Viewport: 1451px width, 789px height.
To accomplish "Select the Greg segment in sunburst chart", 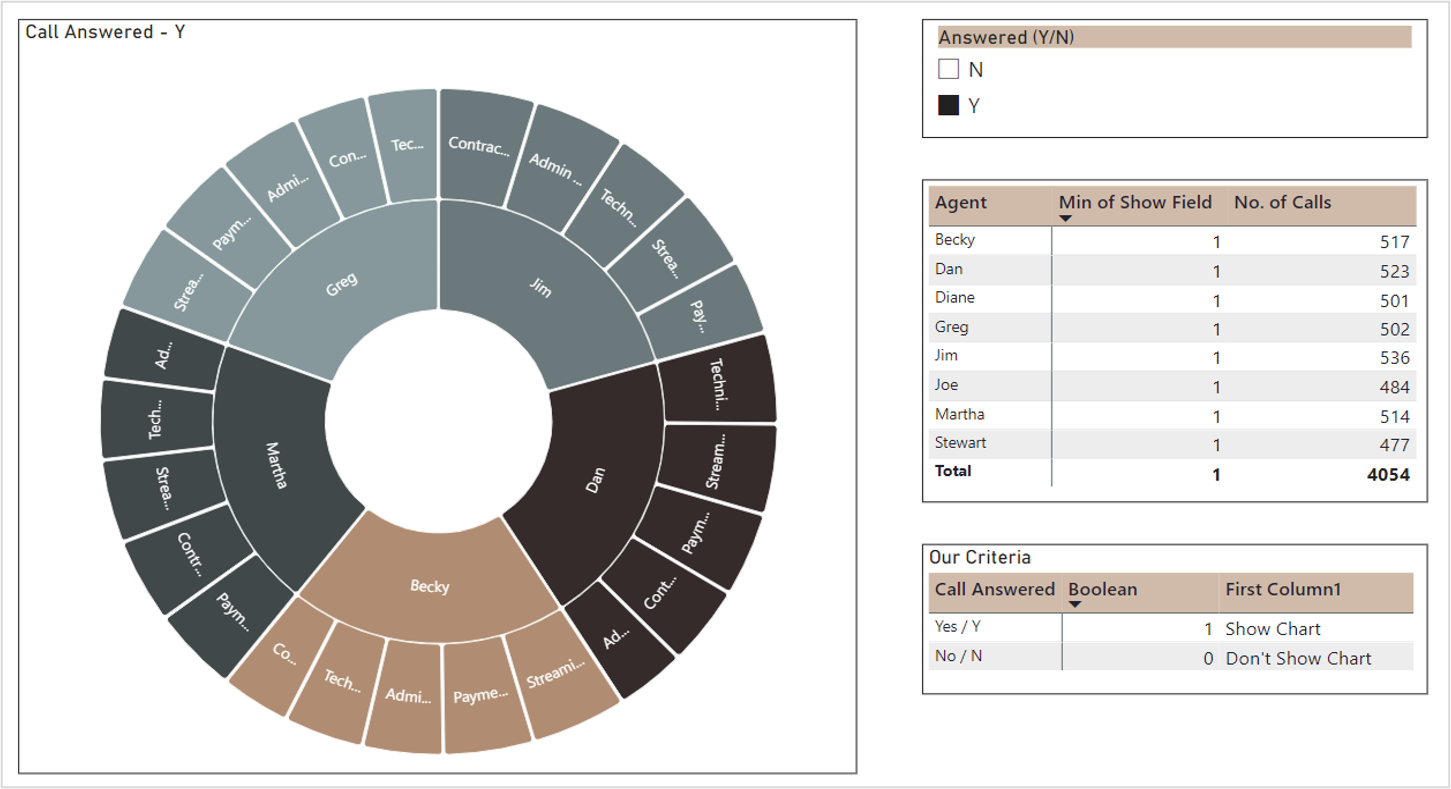I will 340,283.
